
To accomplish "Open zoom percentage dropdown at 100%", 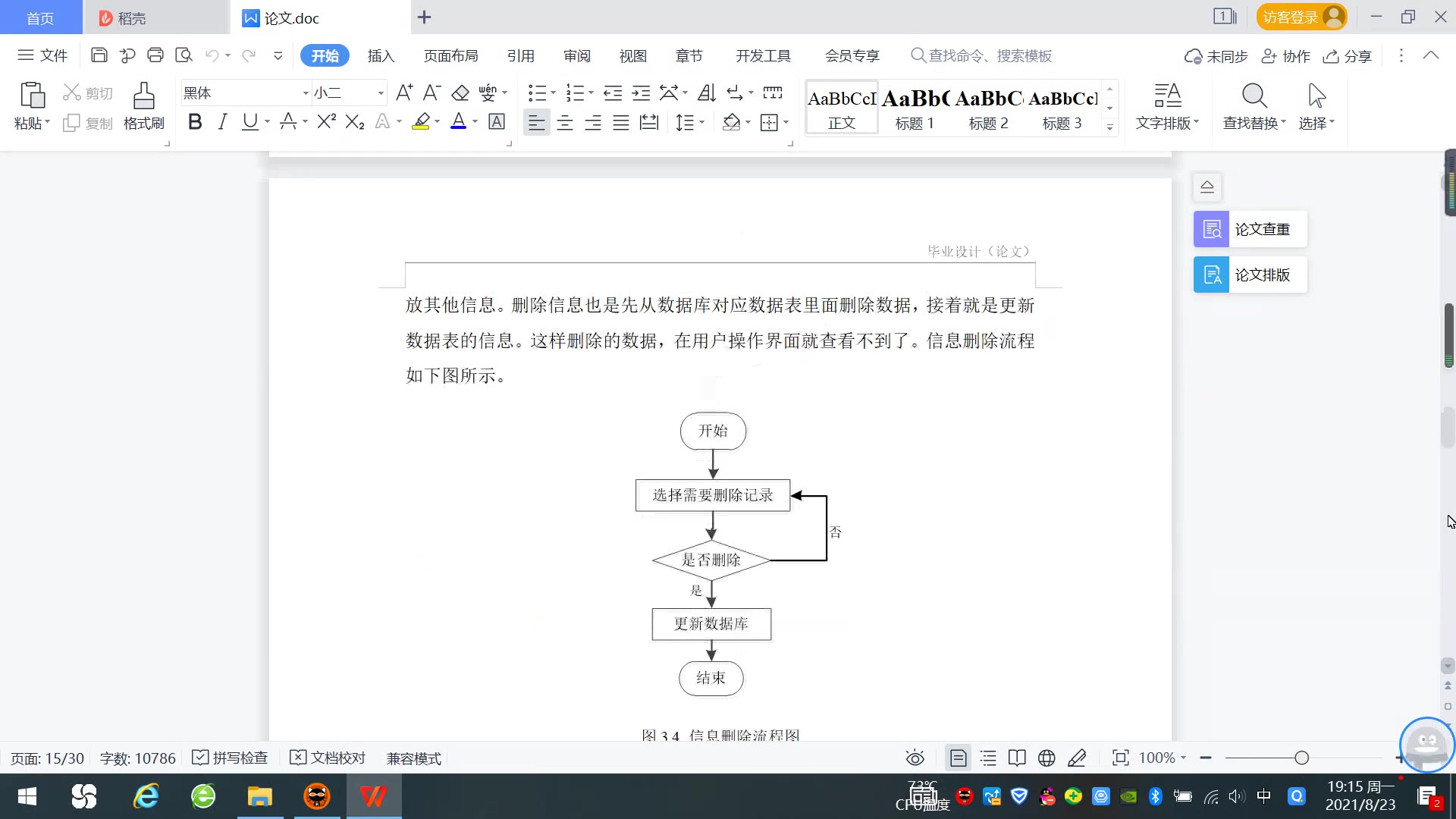I will [1183, 758].
